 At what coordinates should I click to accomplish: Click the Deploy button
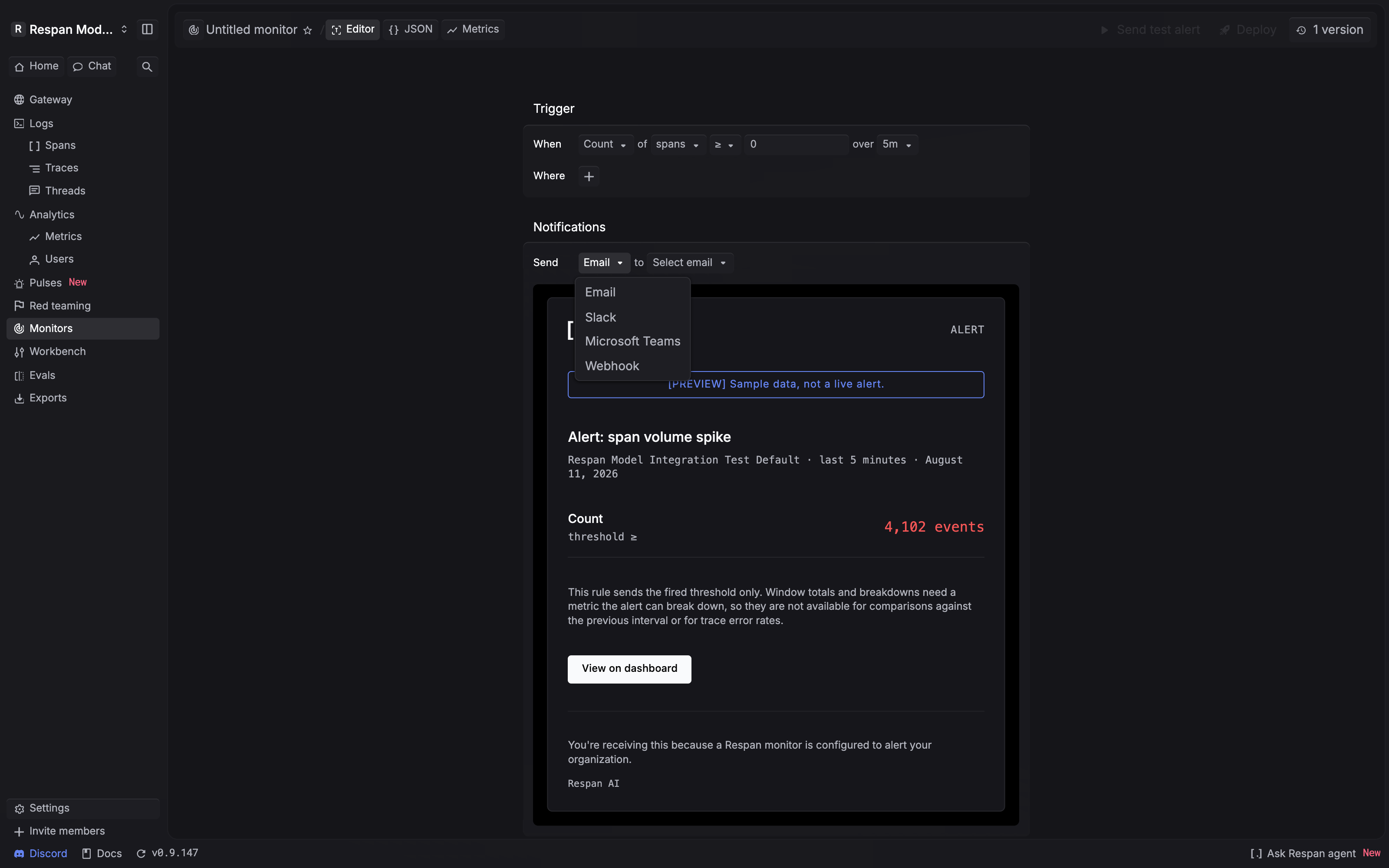(1248, 30)
